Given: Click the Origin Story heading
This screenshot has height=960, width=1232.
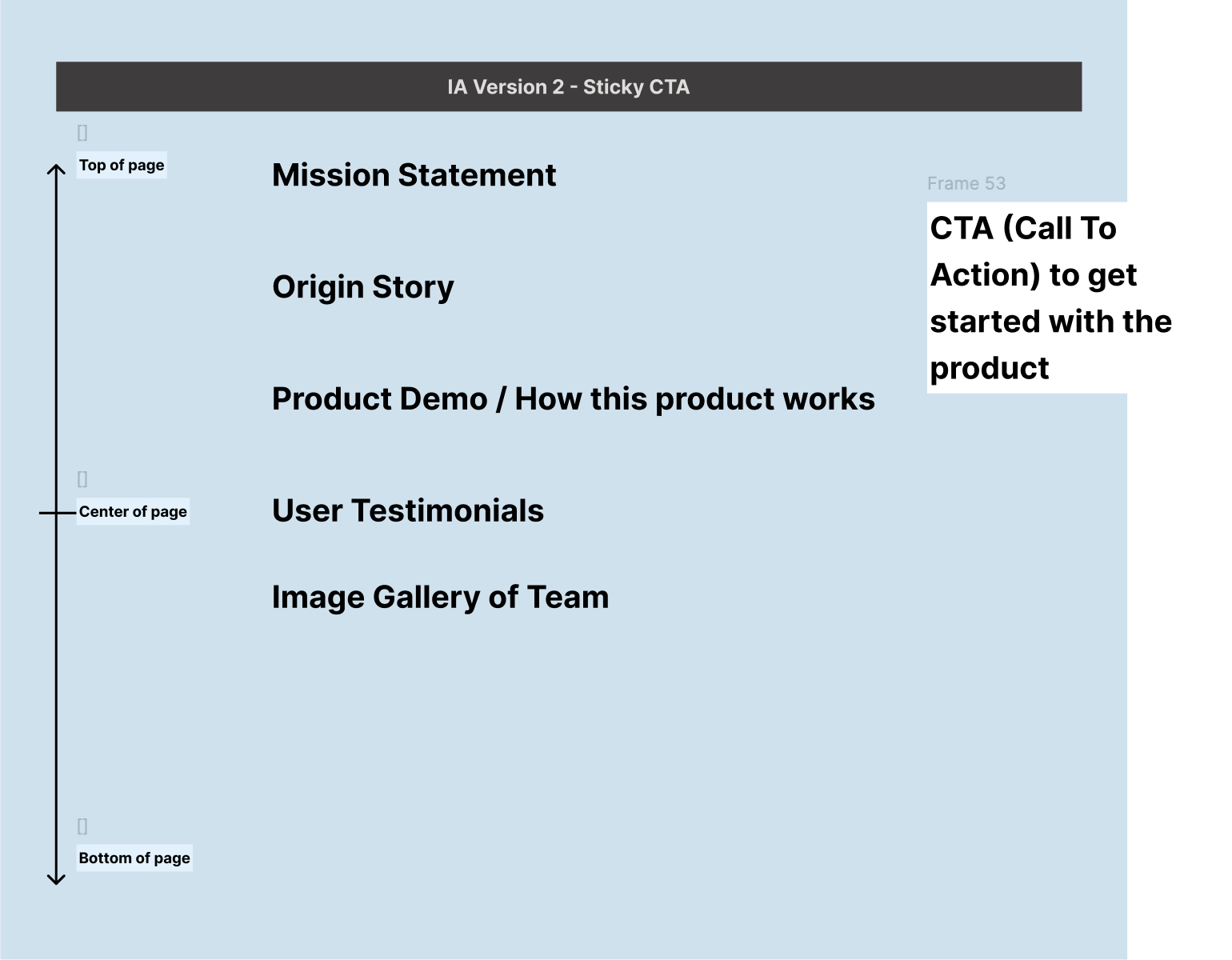Looking at the screenshot, I should point(362,286).
